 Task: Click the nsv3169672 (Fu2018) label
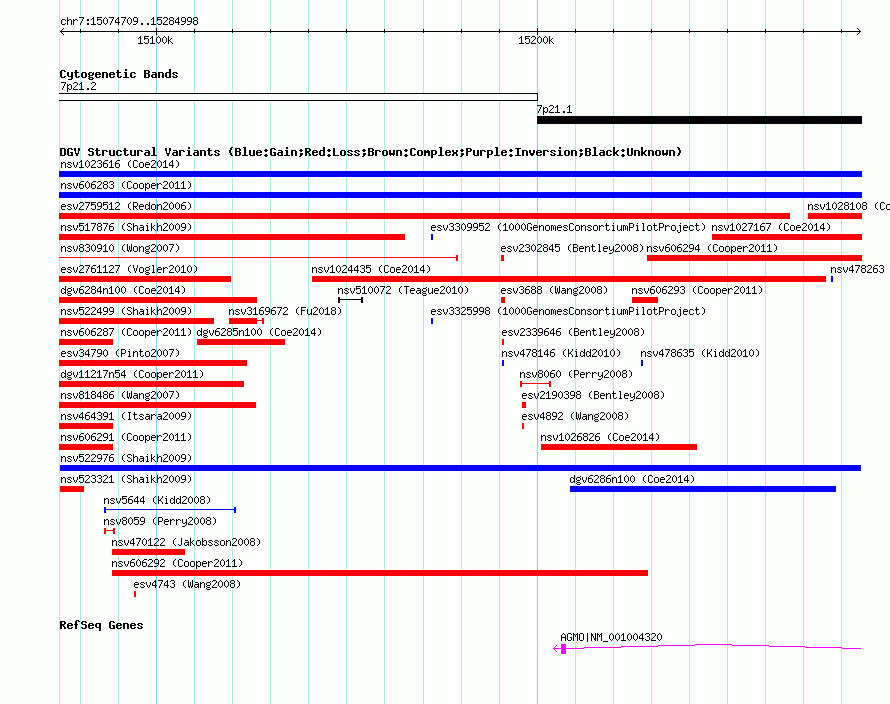point(285,312)
